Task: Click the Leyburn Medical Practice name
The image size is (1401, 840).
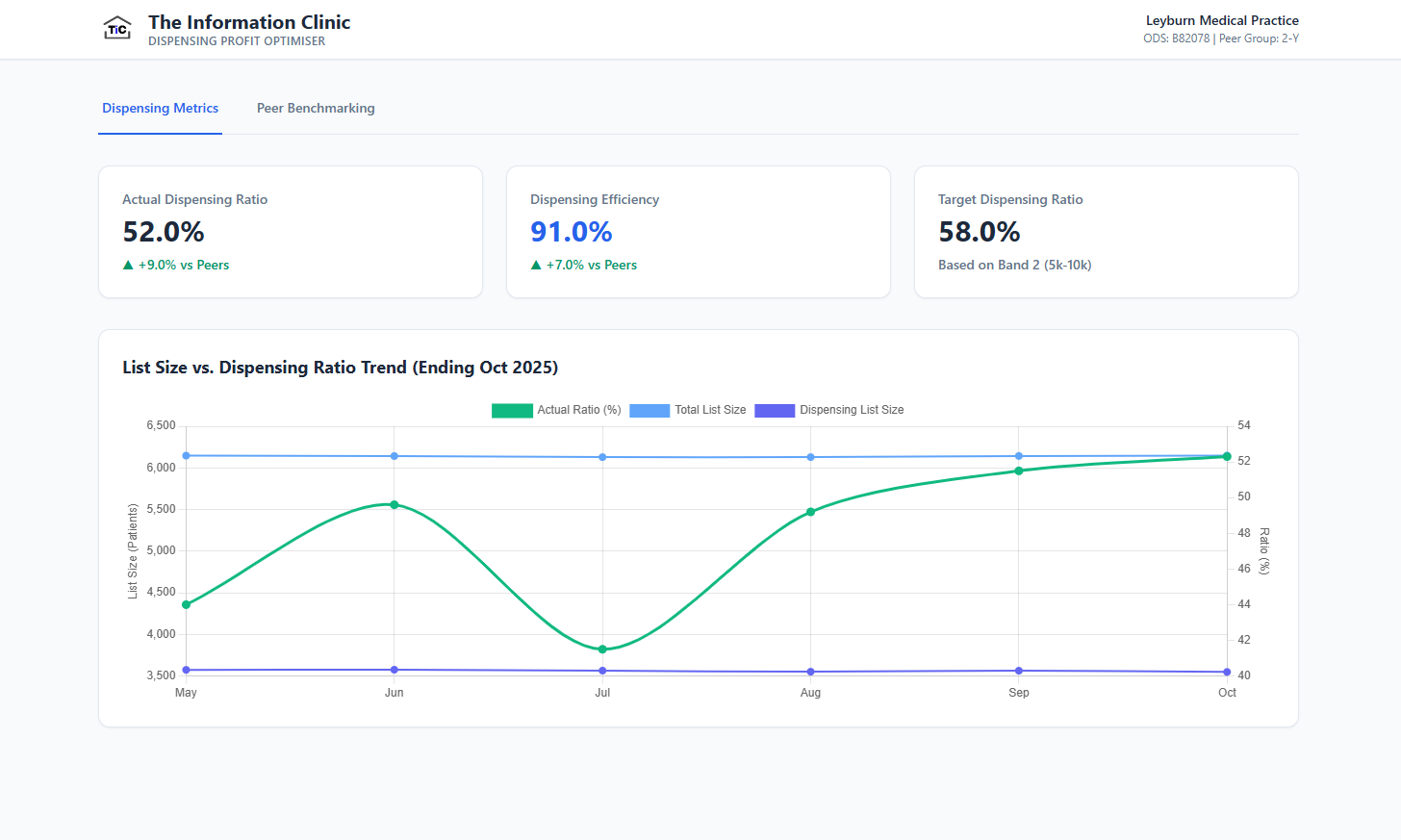Action: click(x=1222, y=20)
